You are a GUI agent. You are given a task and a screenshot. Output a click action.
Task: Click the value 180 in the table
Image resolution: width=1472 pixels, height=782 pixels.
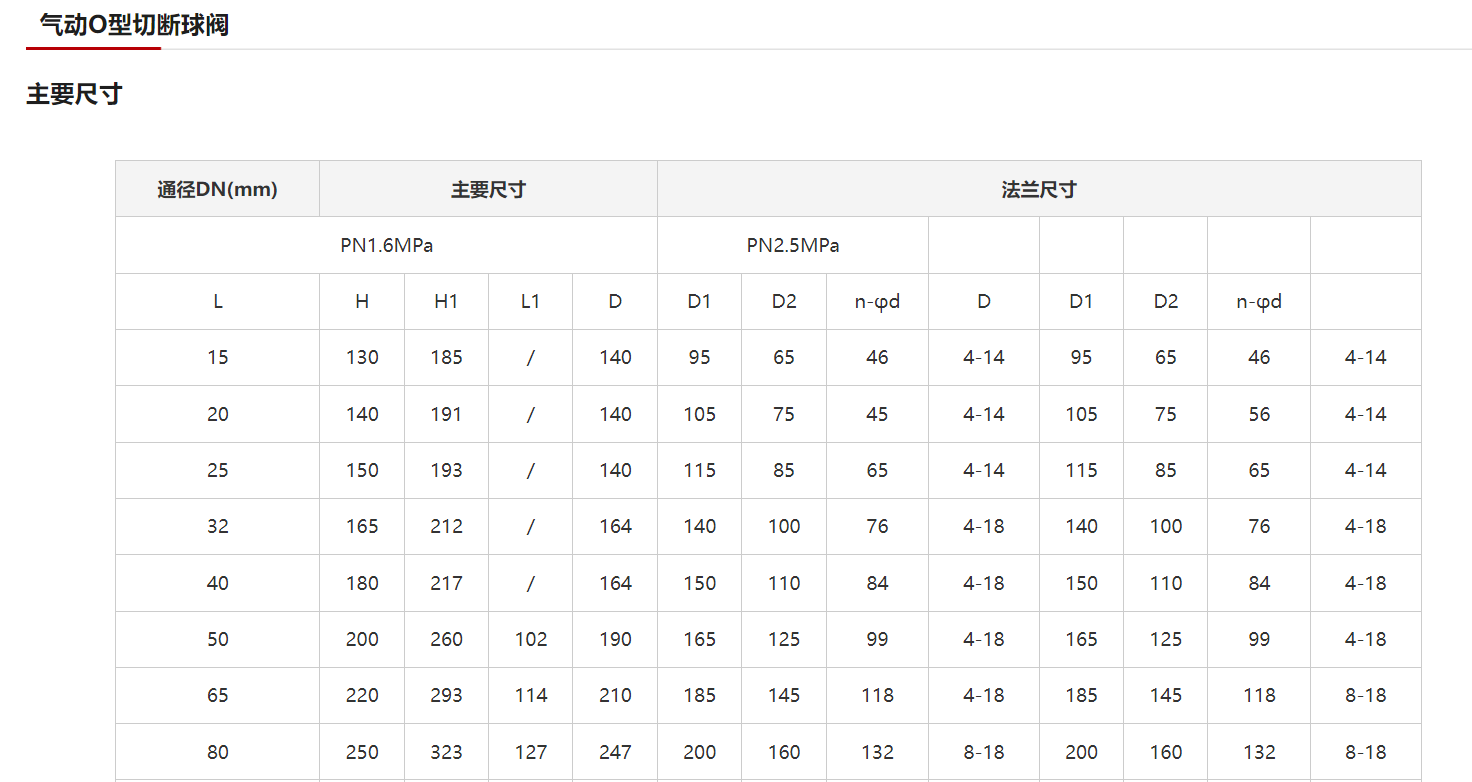coord(362,583)
